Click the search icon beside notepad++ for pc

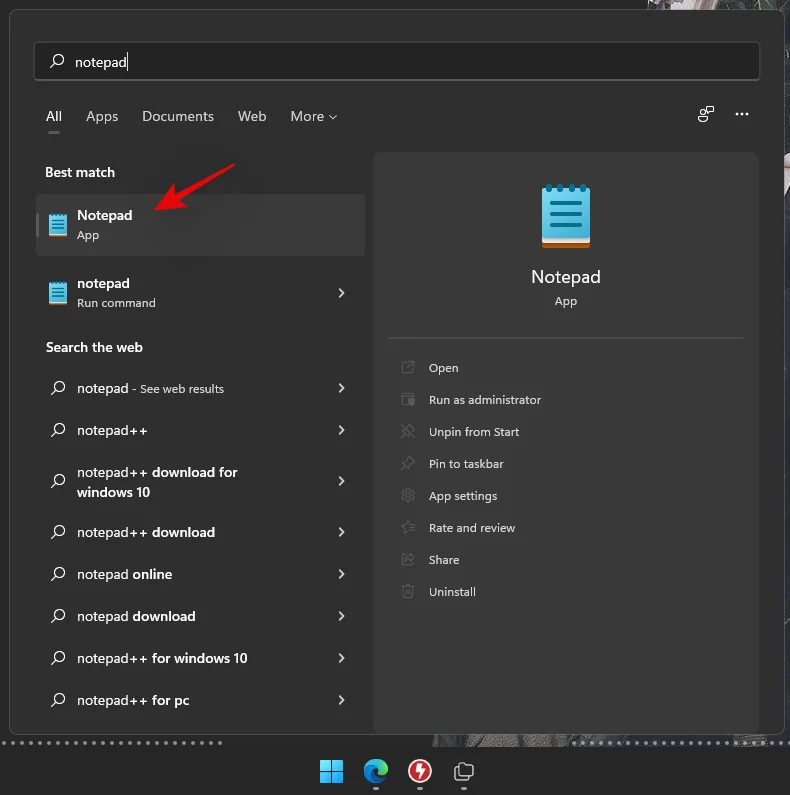58,700
